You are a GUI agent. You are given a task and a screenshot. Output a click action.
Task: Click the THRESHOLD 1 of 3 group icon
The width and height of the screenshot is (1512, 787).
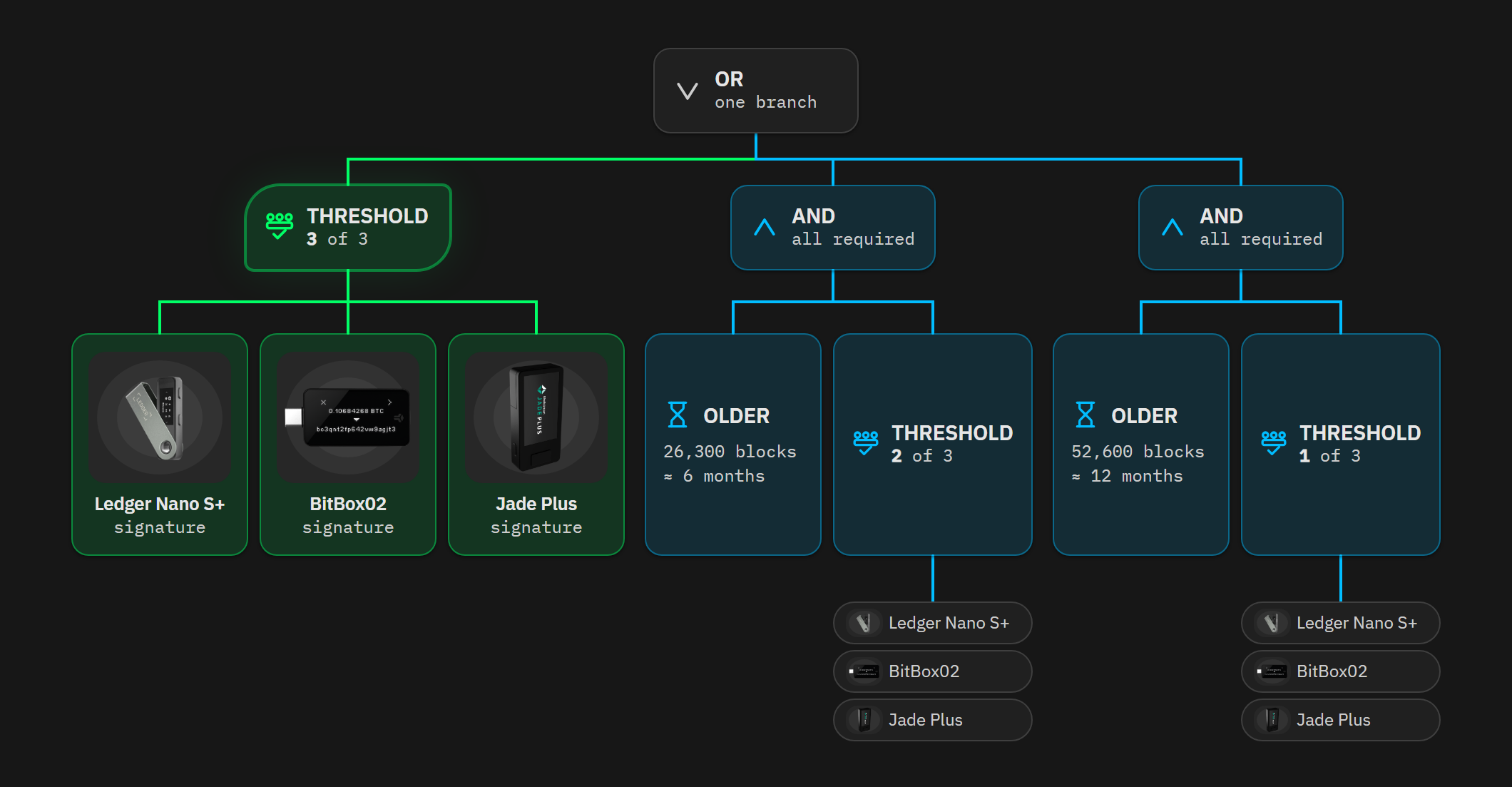1274,443
